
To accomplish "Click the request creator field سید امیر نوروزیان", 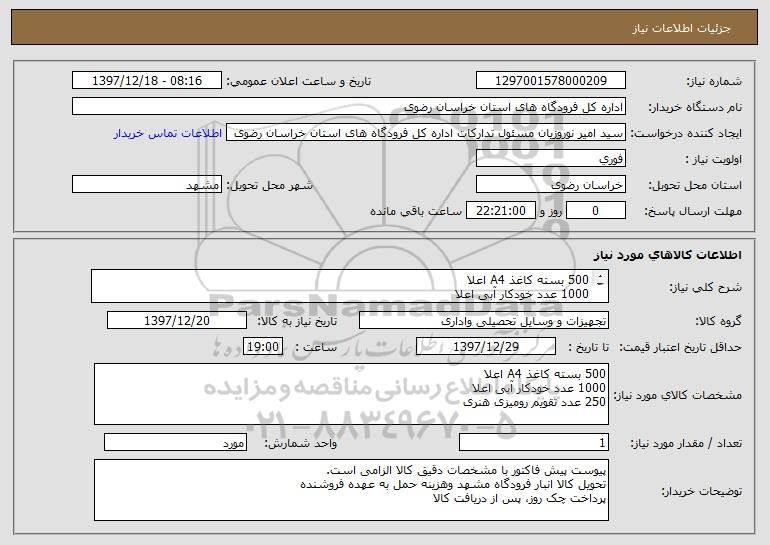I will (x=426, y=133).
